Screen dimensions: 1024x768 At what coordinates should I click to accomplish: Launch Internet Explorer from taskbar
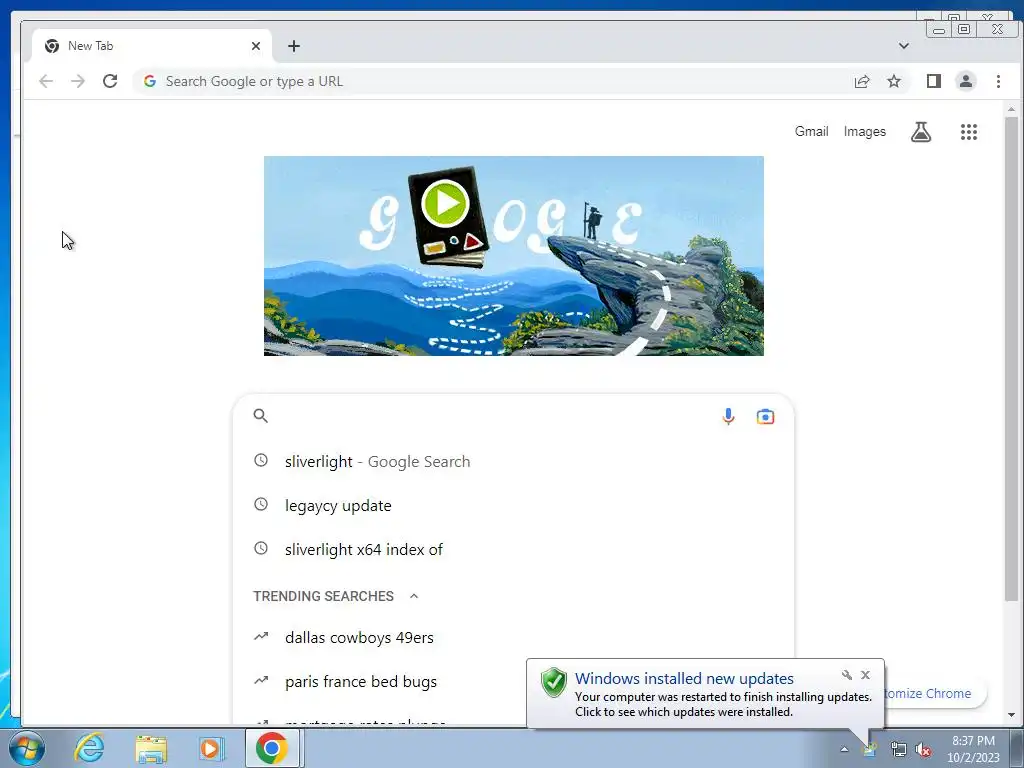(x=89, y=748)
